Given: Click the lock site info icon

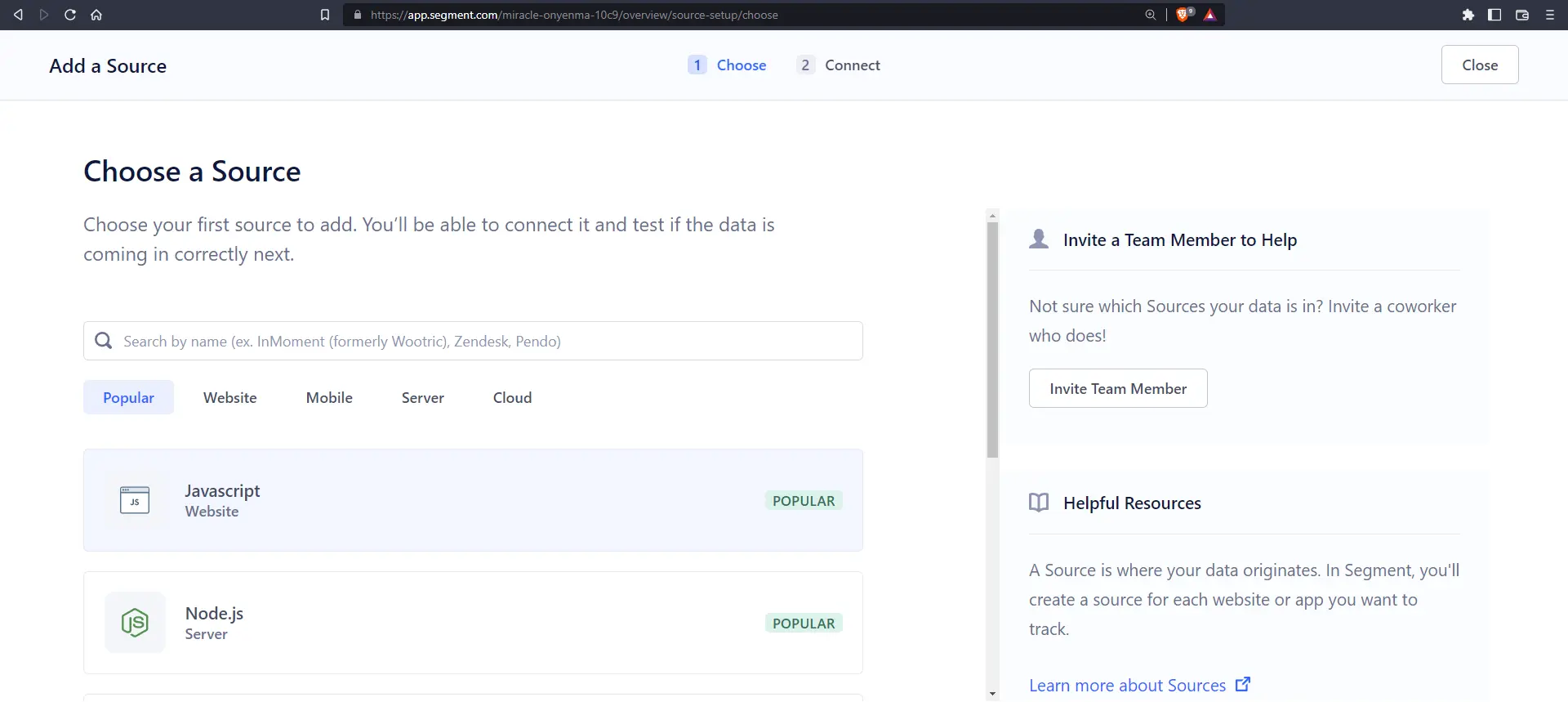Looking at the screenshot, I should [x=358, y=15].
